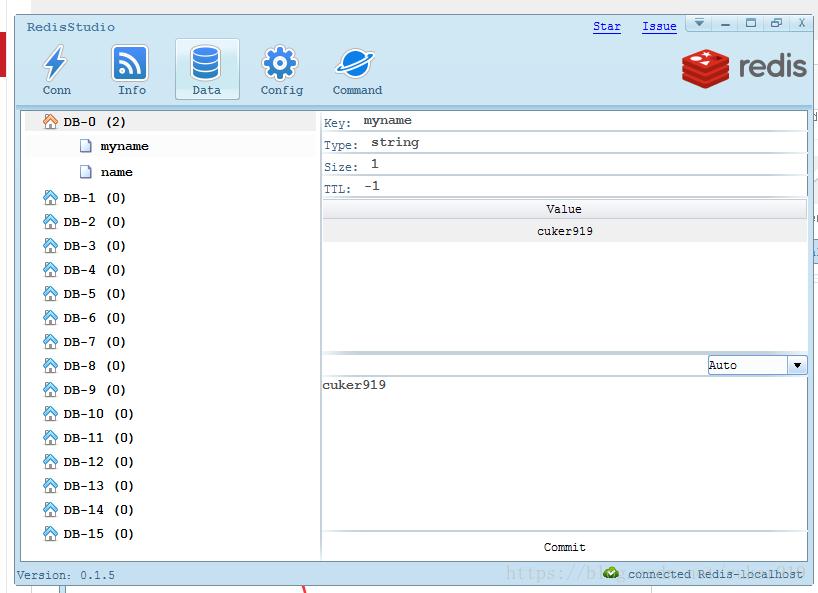Viewport: 818px width, 593px height.
Task: Click the DB-6 house icon
Action: (x=51, y=318)
